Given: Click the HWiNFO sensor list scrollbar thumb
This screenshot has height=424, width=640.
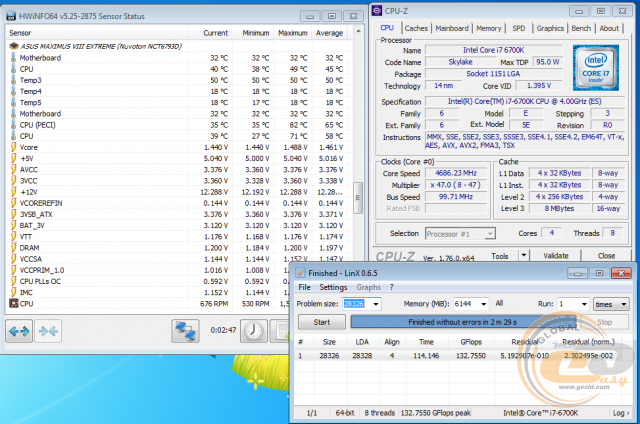Looking at the screenshot, I should coord(358,198).
